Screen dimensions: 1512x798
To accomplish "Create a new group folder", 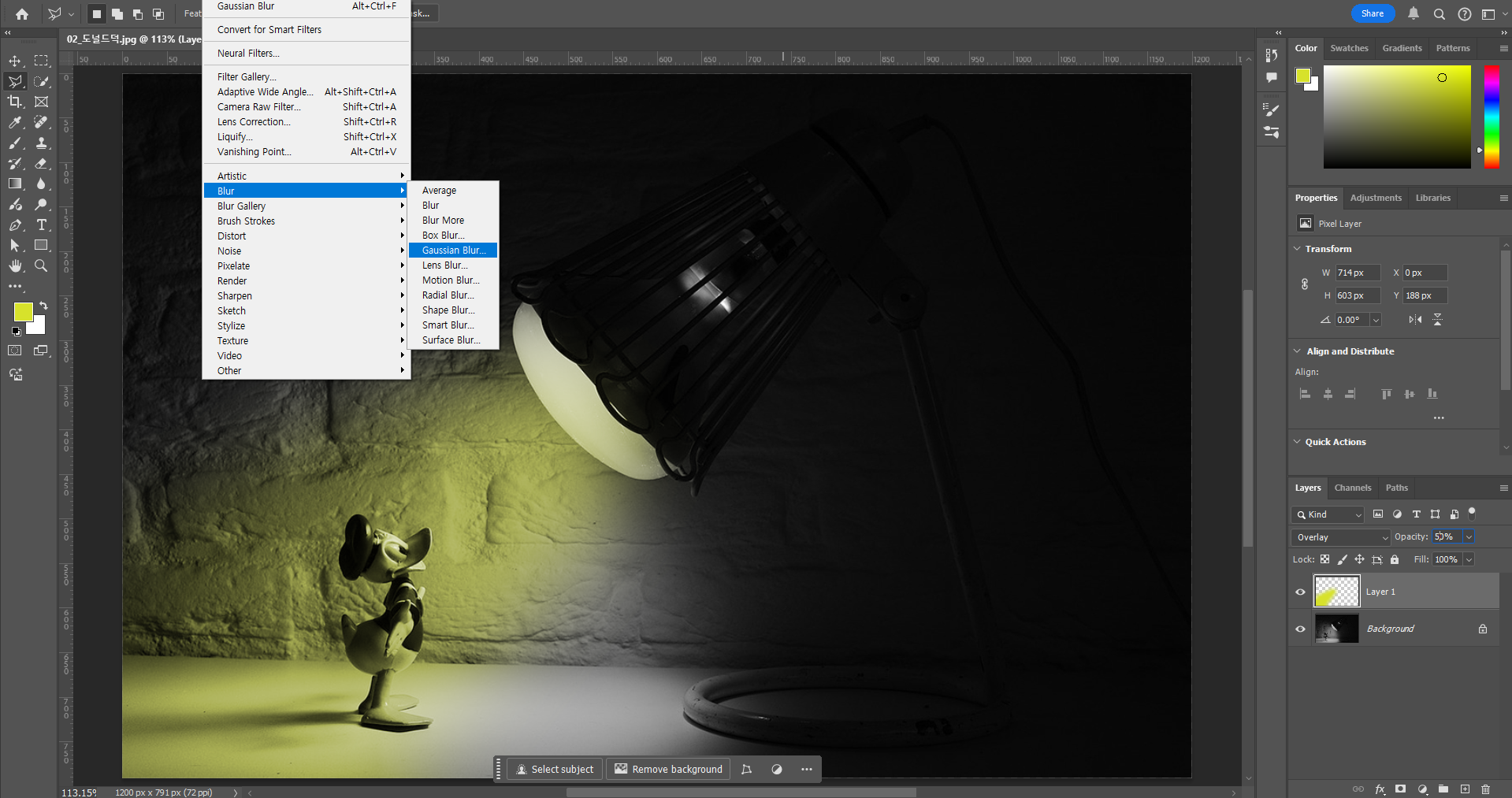I will click(1443, 789).
